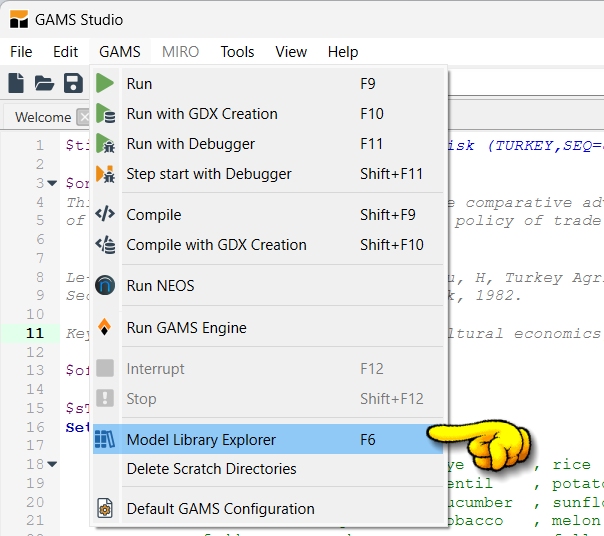Screen dimensions: 604x536
Task: Choose Run GAMS Engine entry
Action: point(268,328)
